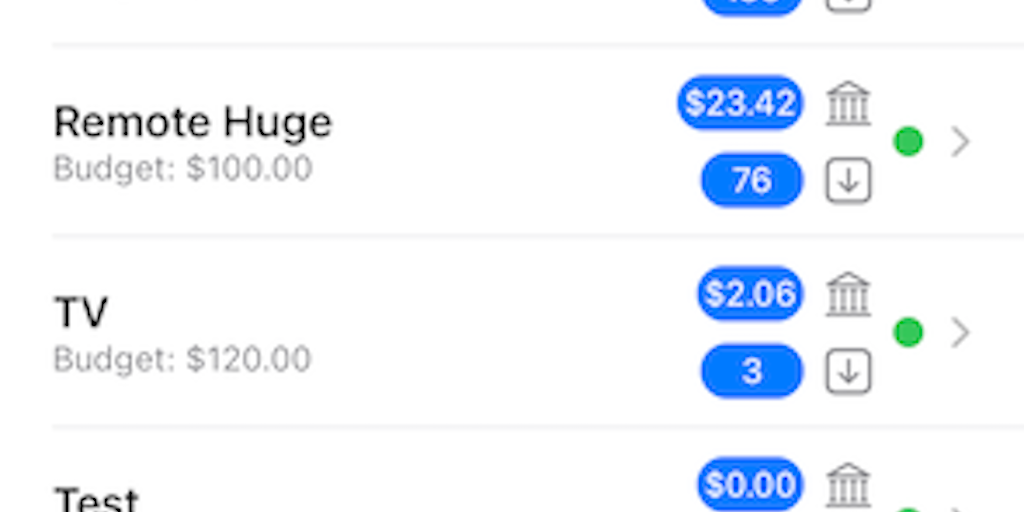Click the $0.00 amount badge
This screenshot has height=512, width=1024.
point(750,485)
